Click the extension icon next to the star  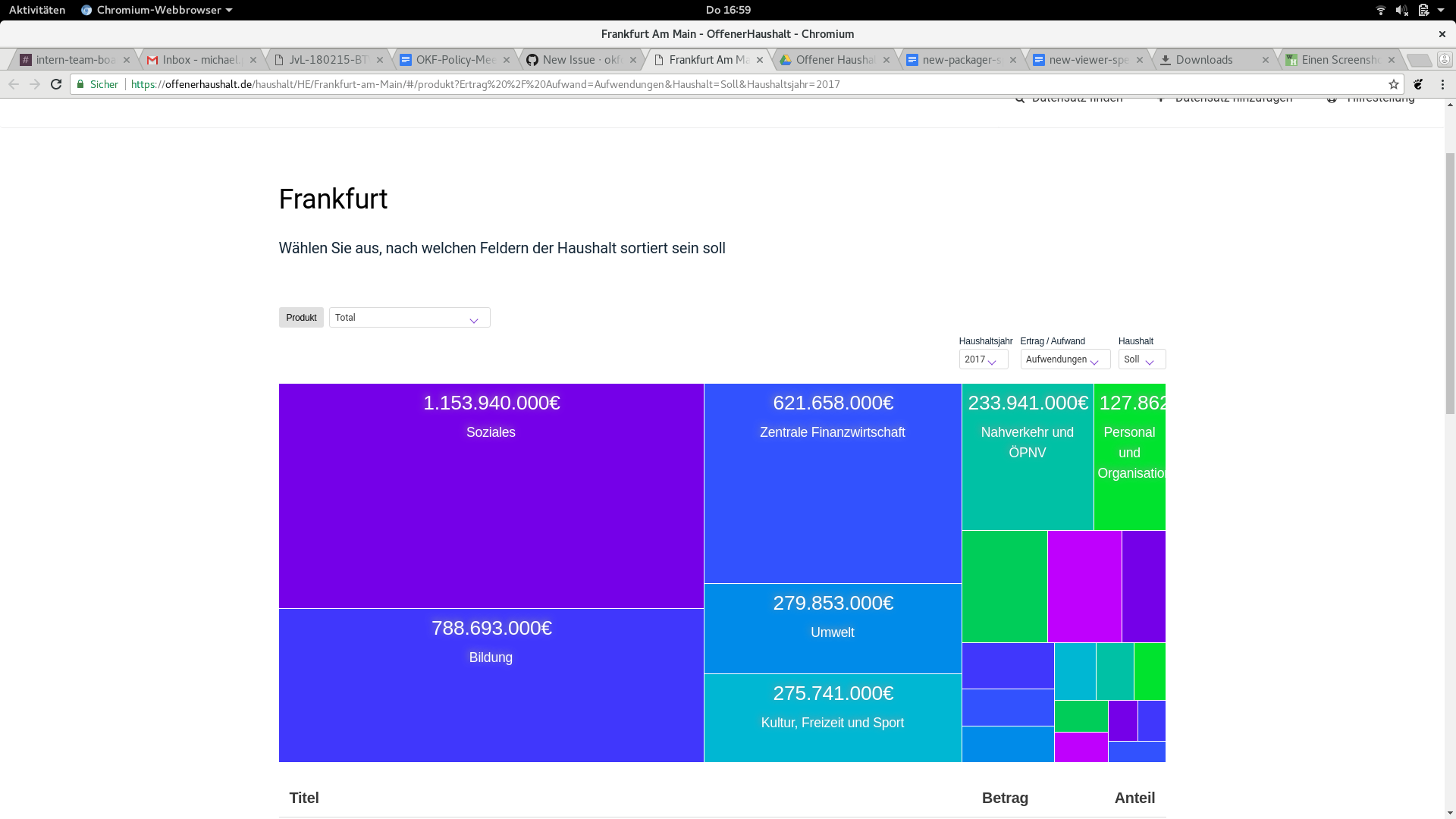point(1418,84)
